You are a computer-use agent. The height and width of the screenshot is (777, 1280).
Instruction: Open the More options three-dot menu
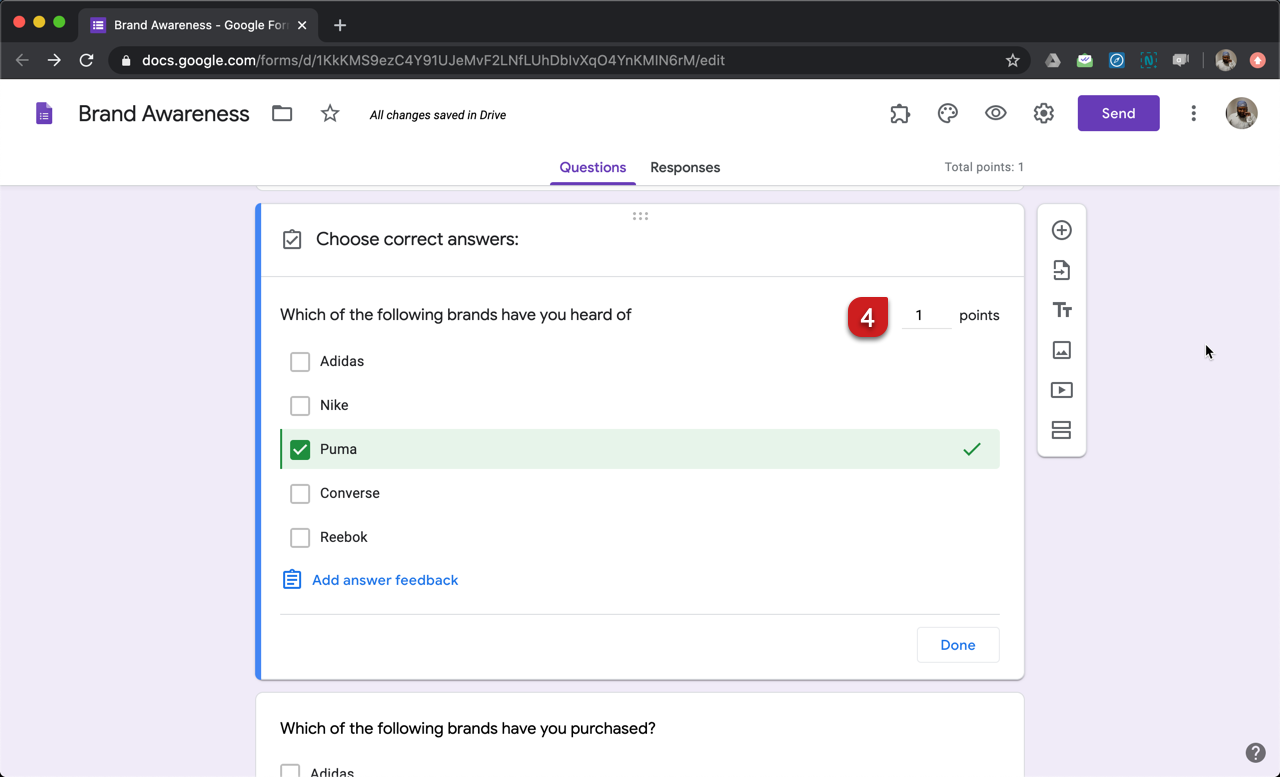coord(1193,114)
